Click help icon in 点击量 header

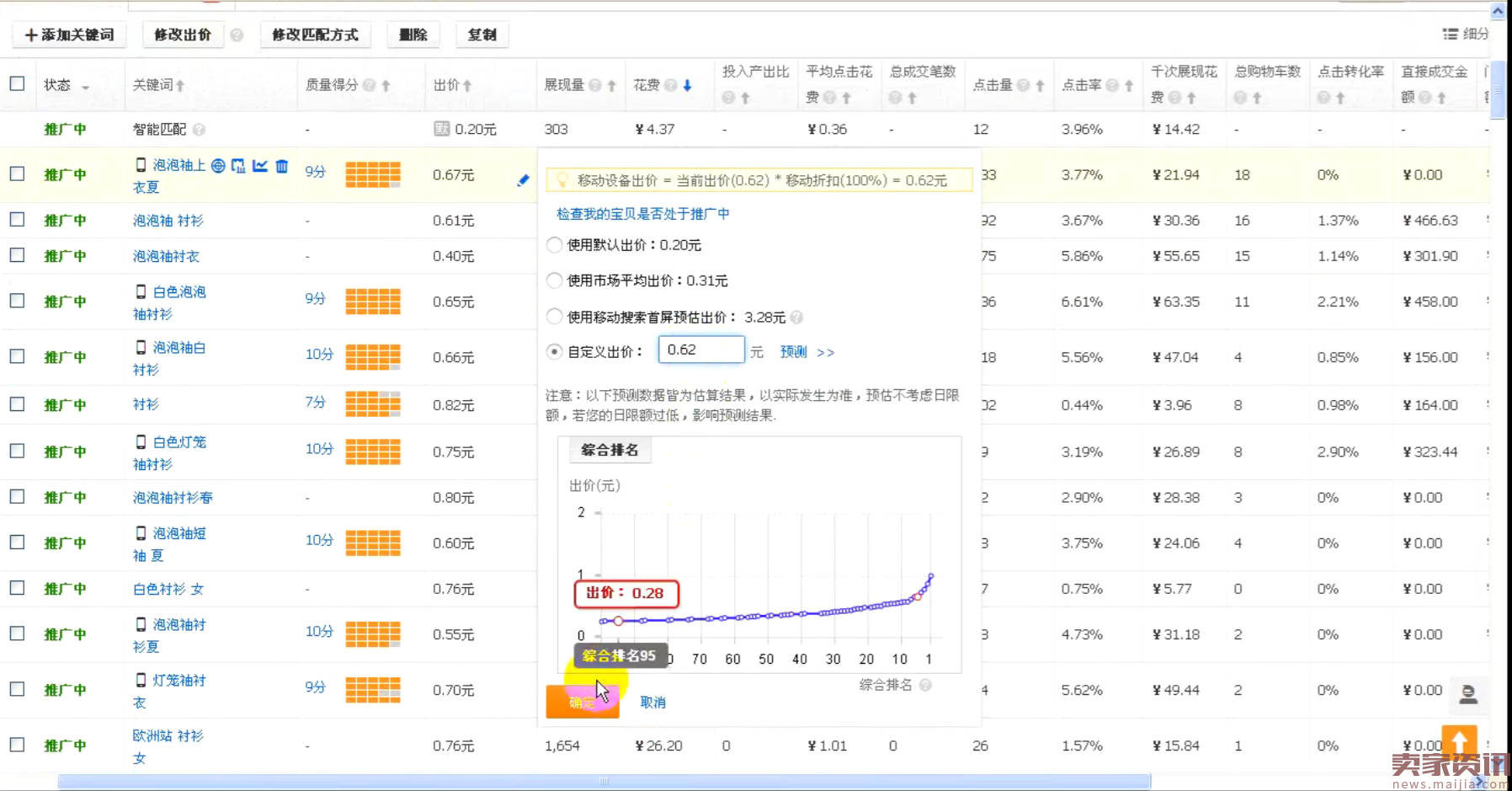point(1023,85)
